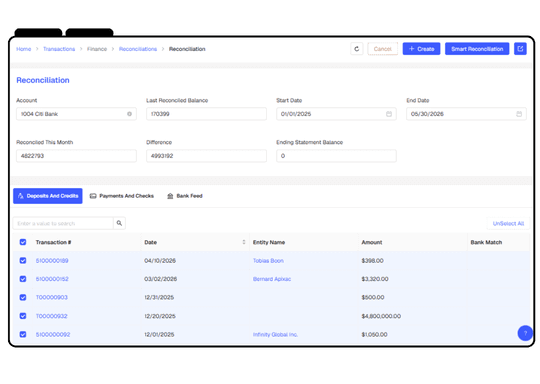The height and width of the screenshot is (384, 540).
Task: Open entity Tobias Boon link
Action: (268, 261)
